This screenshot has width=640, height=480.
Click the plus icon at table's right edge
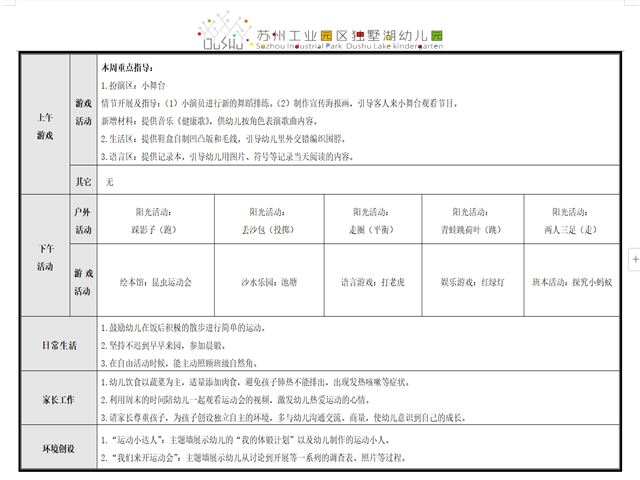pos(634,259)
